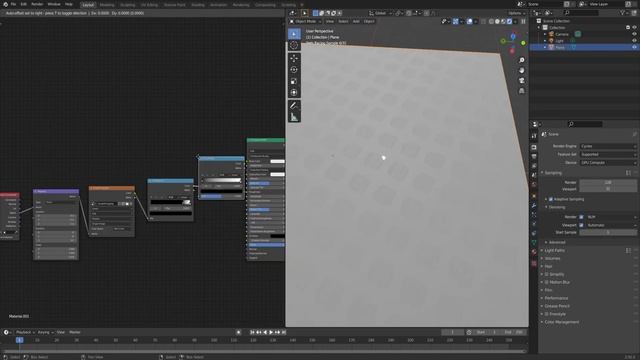640x360 pixels.
Task: Hide Plane with its eye icon
Action: pos(634,47)
